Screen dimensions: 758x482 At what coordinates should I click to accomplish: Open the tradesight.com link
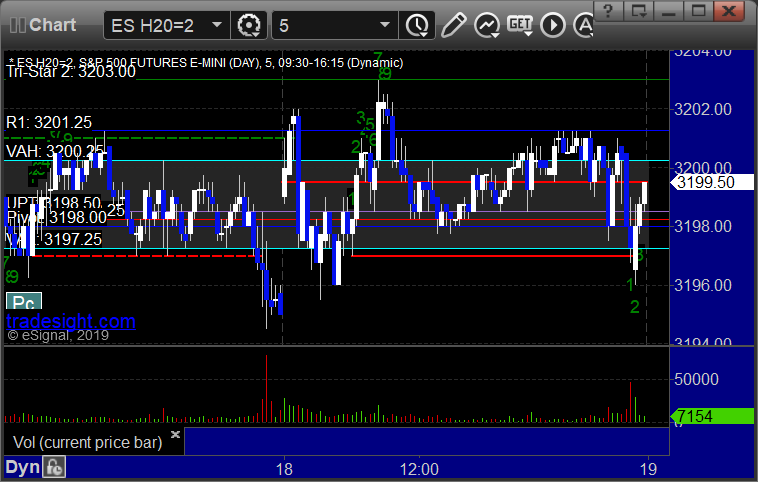point(71,321)
